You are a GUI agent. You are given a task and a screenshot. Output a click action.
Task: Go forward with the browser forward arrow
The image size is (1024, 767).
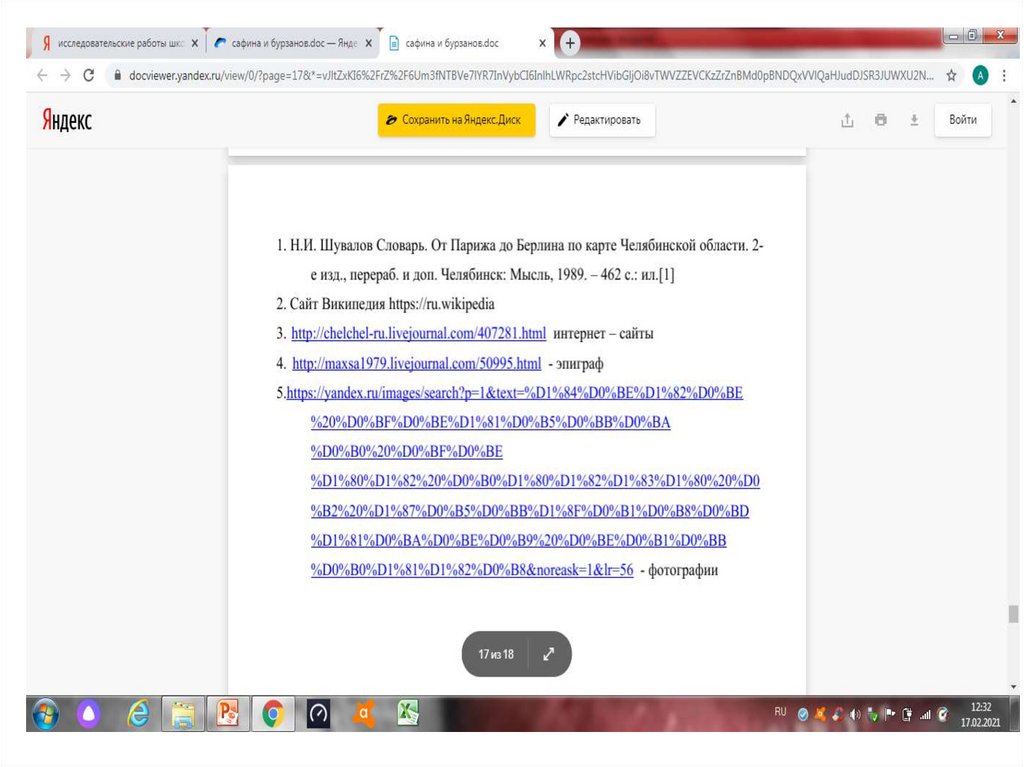[x=65, y=75]
